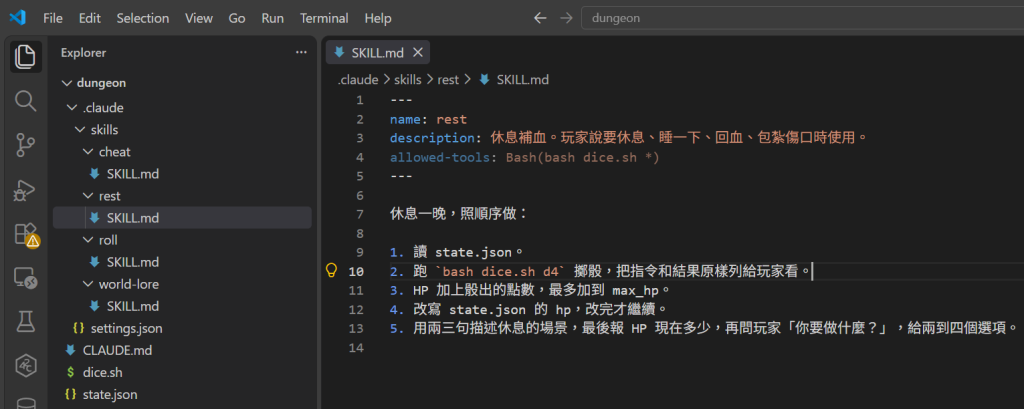The image size is (1024, 409).
Task: Click line number 14 in the gutter
Action: pos(356,348)
